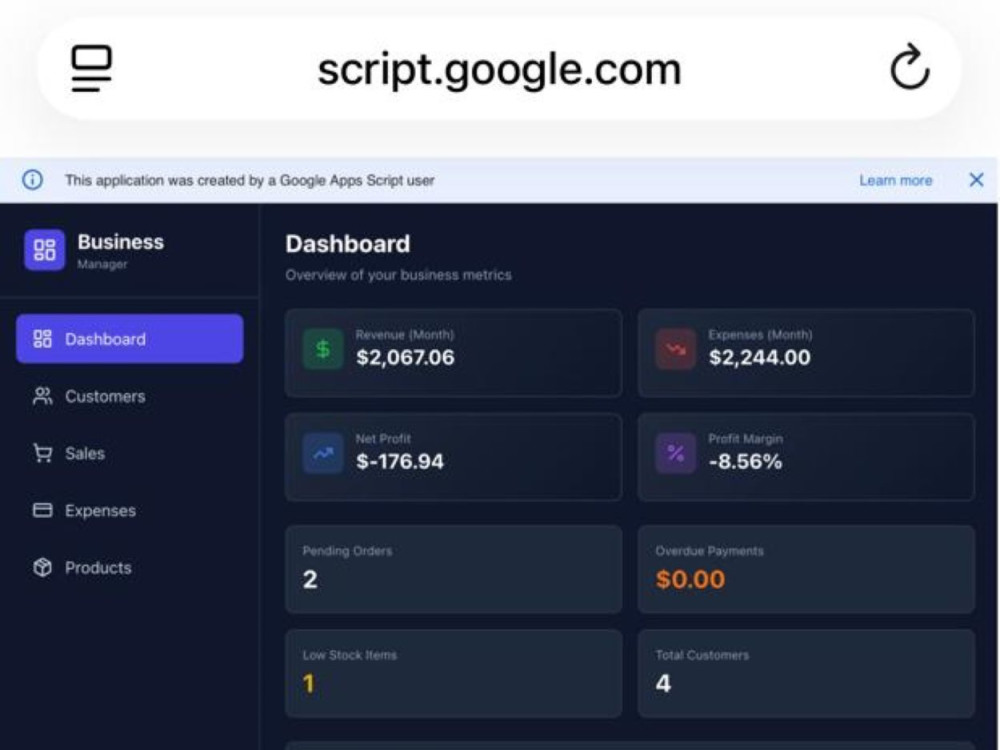Click the $2,067.06 revenue value
The height and width of the screenshot is (750, 1000).
tap(405, 357)
